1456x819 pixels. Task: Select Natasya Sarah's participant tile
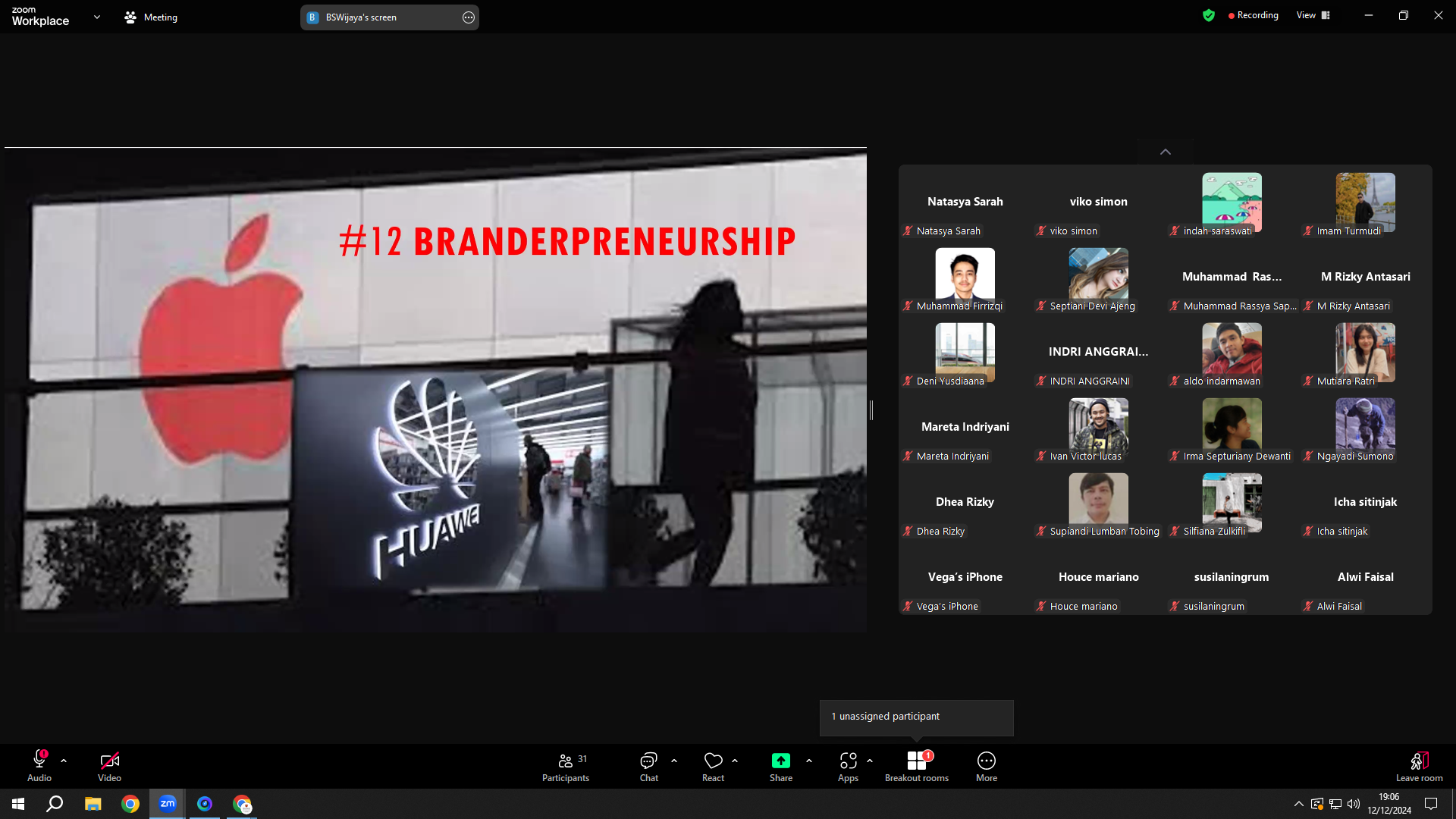coord(965,202)
